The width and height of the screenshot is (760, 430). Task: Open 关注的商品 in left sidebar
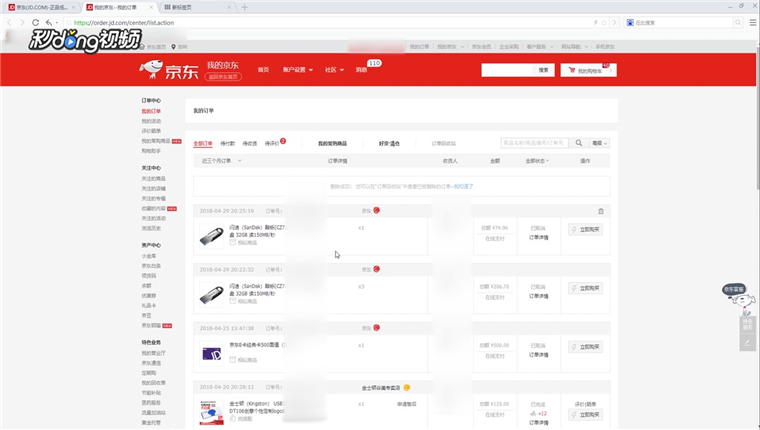click(x=154, y=178)
